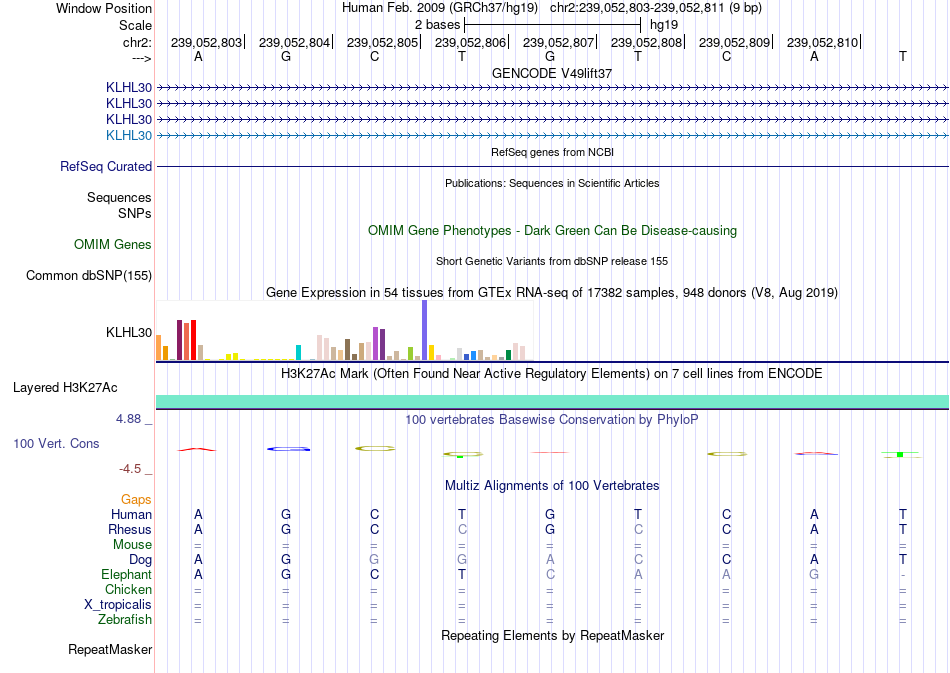Click the -4.5 PhyloP lower scale value
Image resolution: width=950 pixels, height=673 pixels.
click(x=130, y=469)
